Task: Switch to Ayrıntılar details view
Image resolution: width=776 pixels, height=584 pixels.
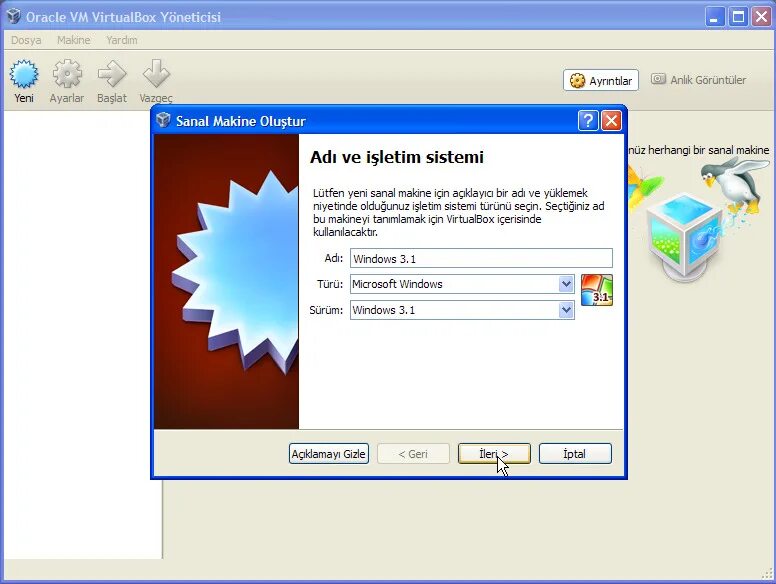Action: [x=601, y=80]
